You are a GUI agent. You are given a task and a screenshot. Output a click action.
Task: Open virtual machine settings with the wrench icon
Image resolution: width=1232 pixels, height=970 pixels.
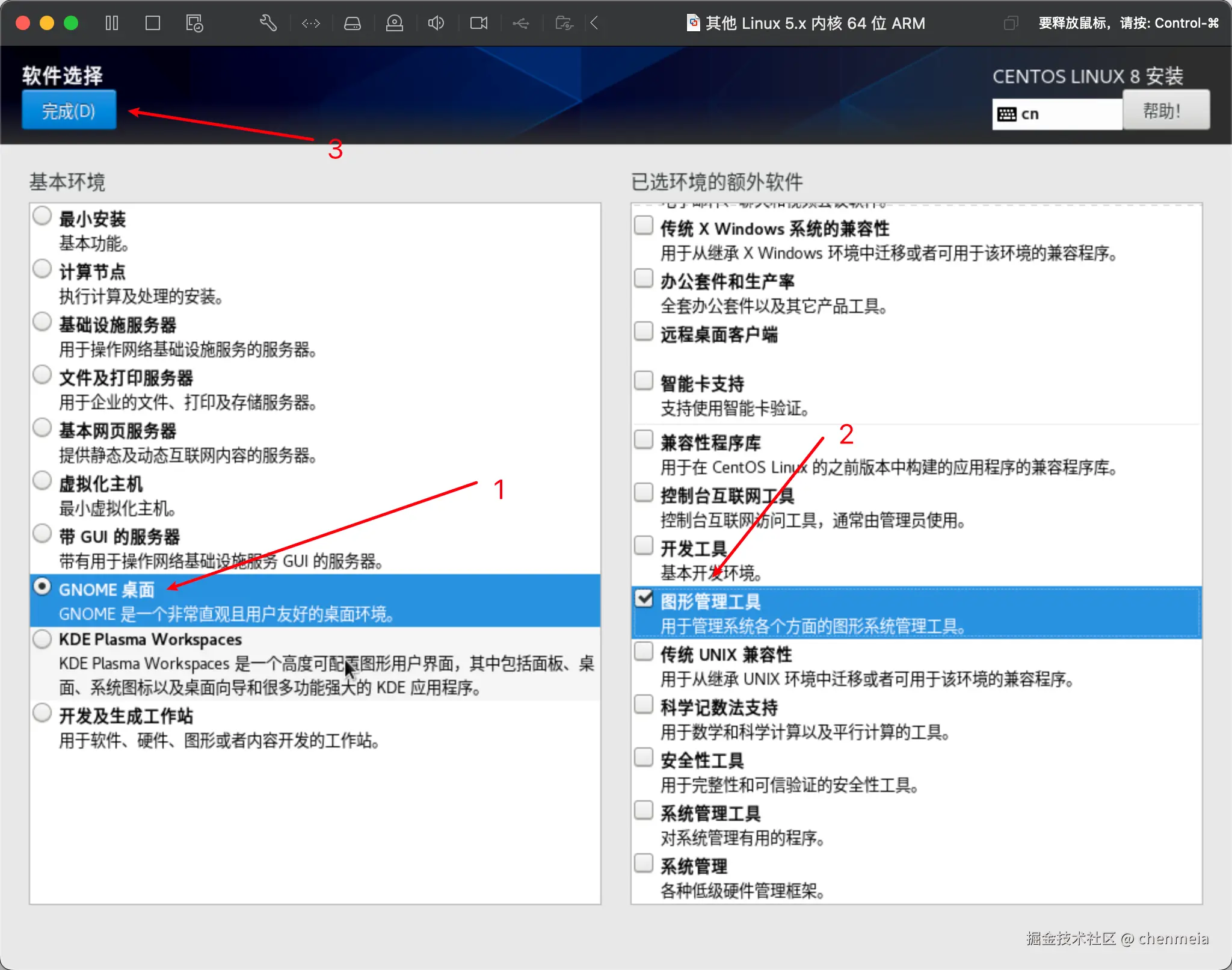point(268,23)
